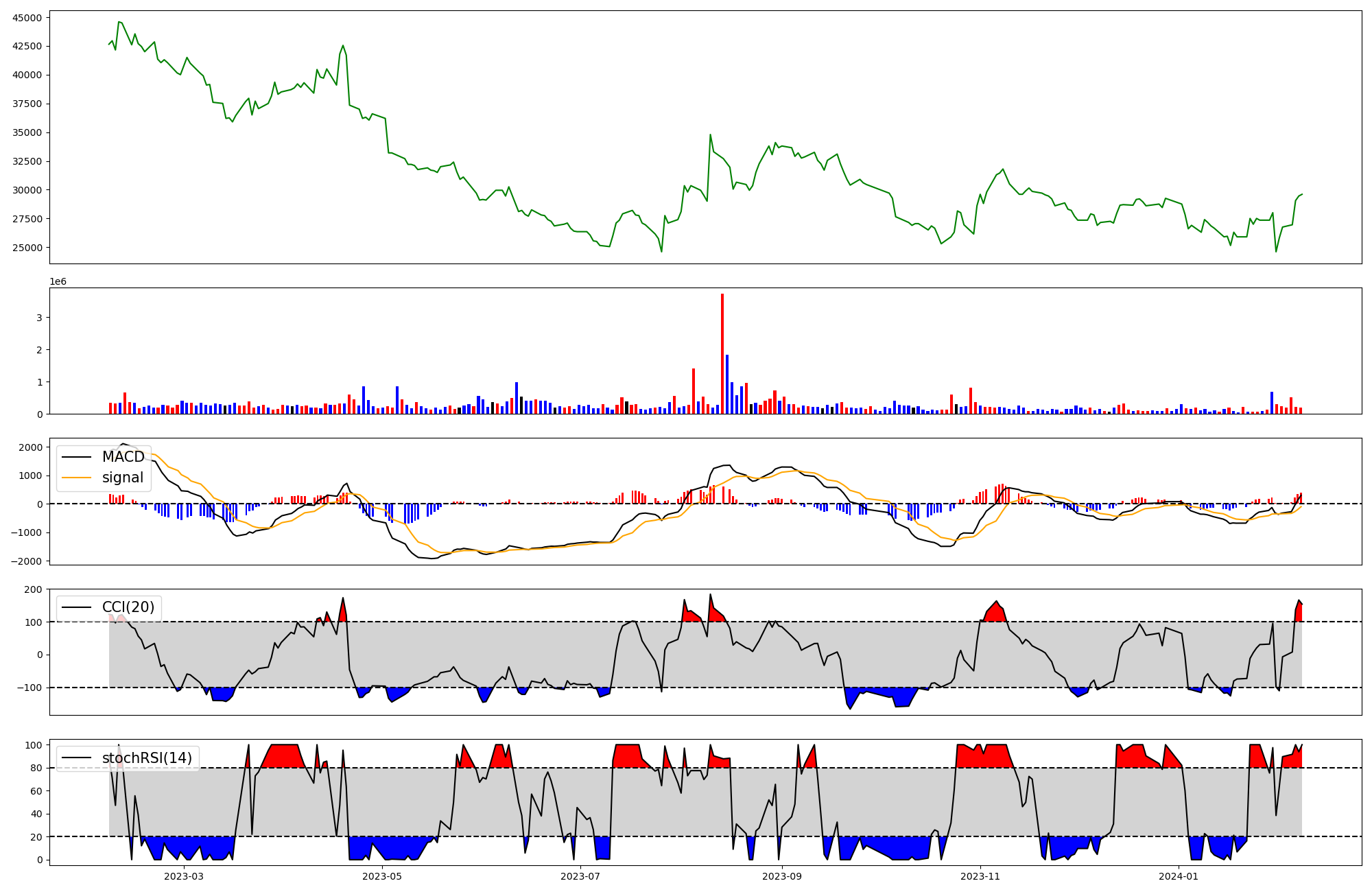Viewport: 1372px width, 892px height.
Task: Click the 2000 tick label on MACD axis
Action: coord(31,447)
